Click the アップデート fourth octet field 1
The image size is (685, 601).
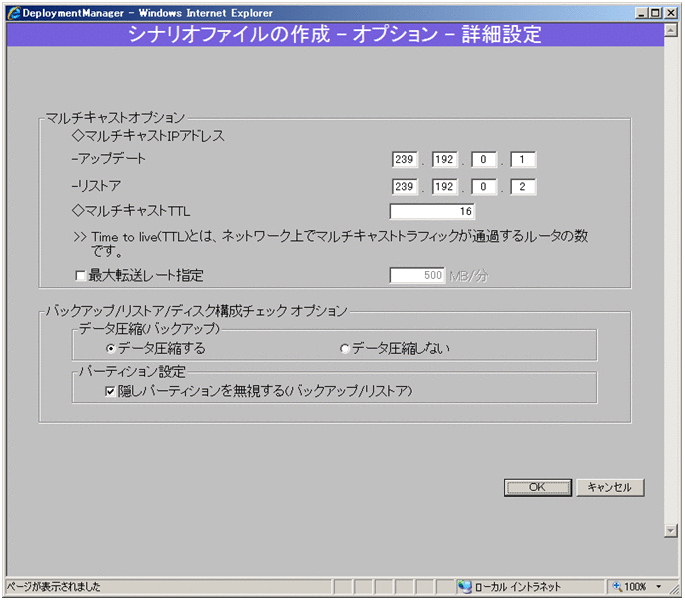(x=523, y=159)
